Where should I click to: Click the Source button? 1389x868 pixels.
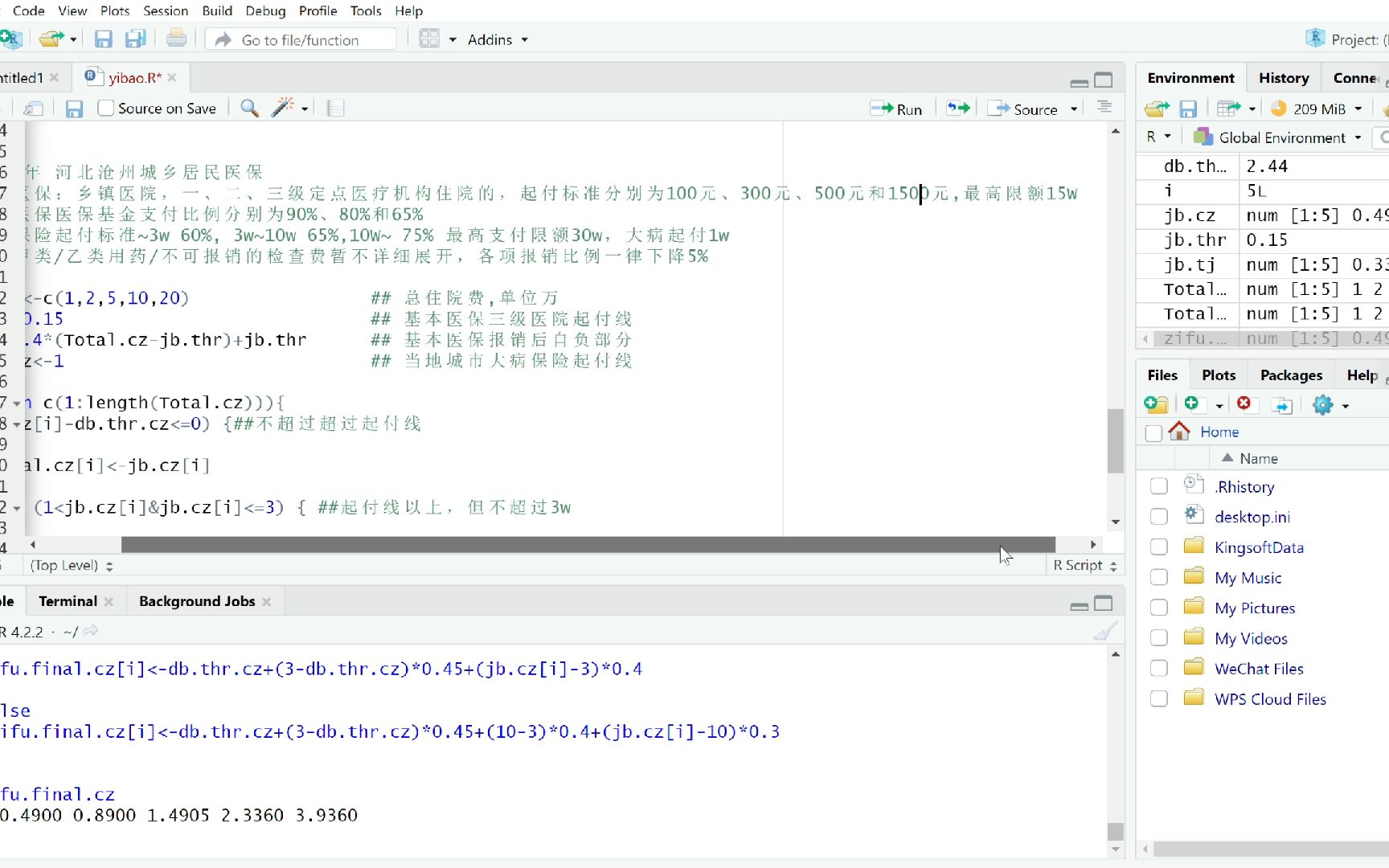(x=1022, y=108)
